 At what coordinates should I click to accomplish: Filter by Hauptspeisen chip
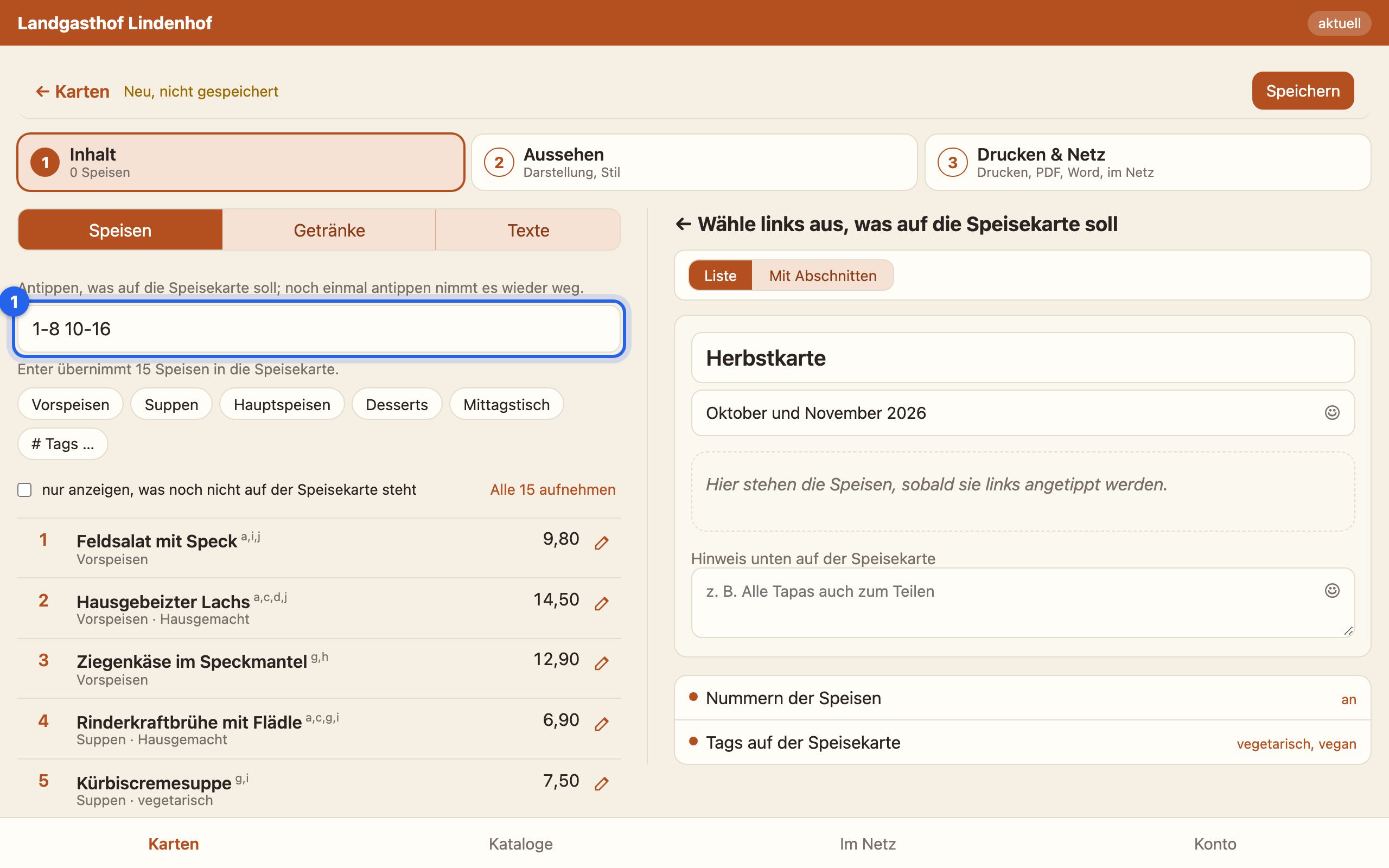pyautogui.click(x=282, y=404)
